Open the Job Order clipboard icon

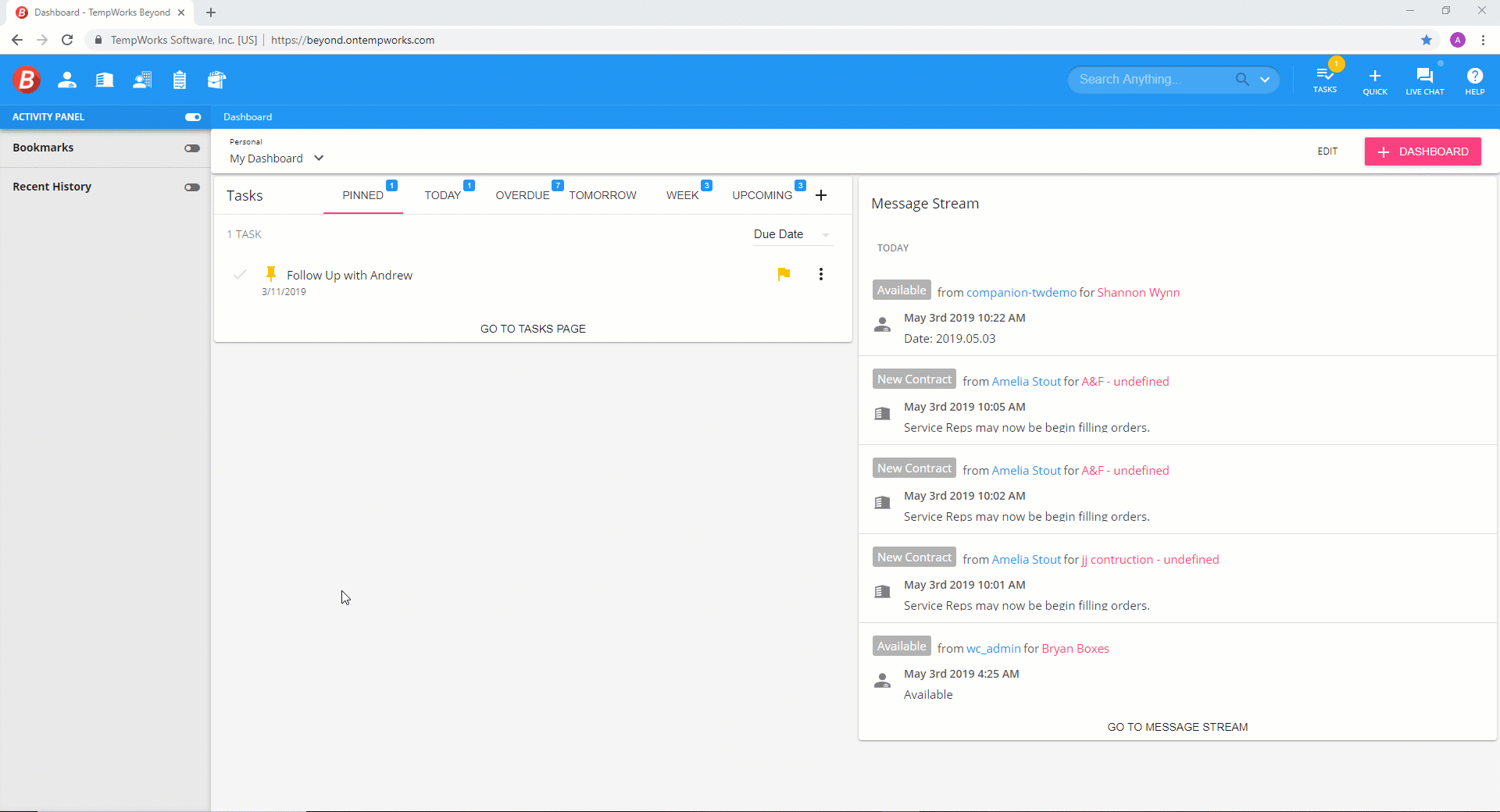click(x=180, y=80)
